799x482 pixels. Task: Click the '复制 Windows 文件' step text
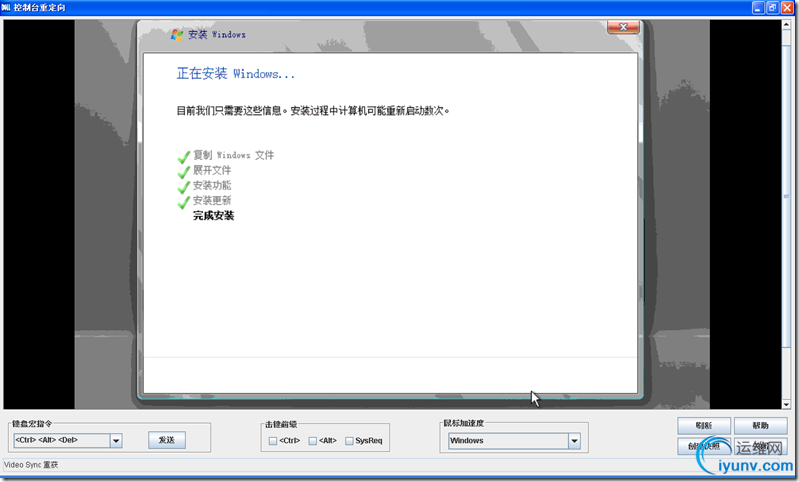[x=233, y=155]
